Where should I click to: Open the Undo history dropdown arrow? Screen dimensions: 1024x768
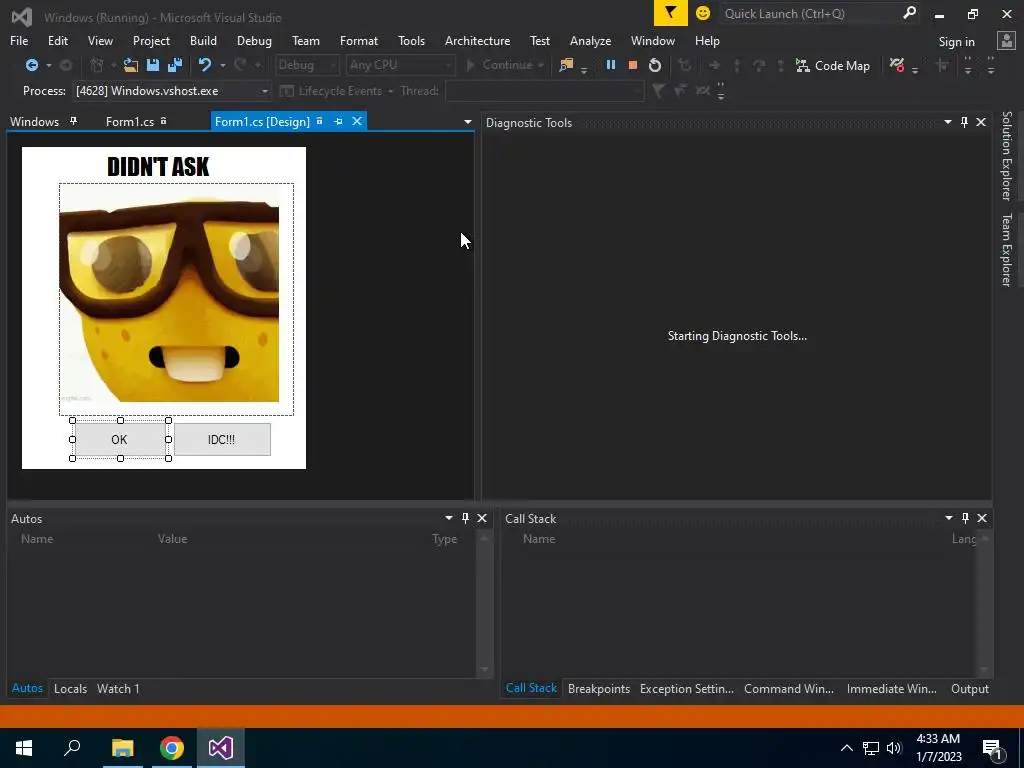(223, 65)
